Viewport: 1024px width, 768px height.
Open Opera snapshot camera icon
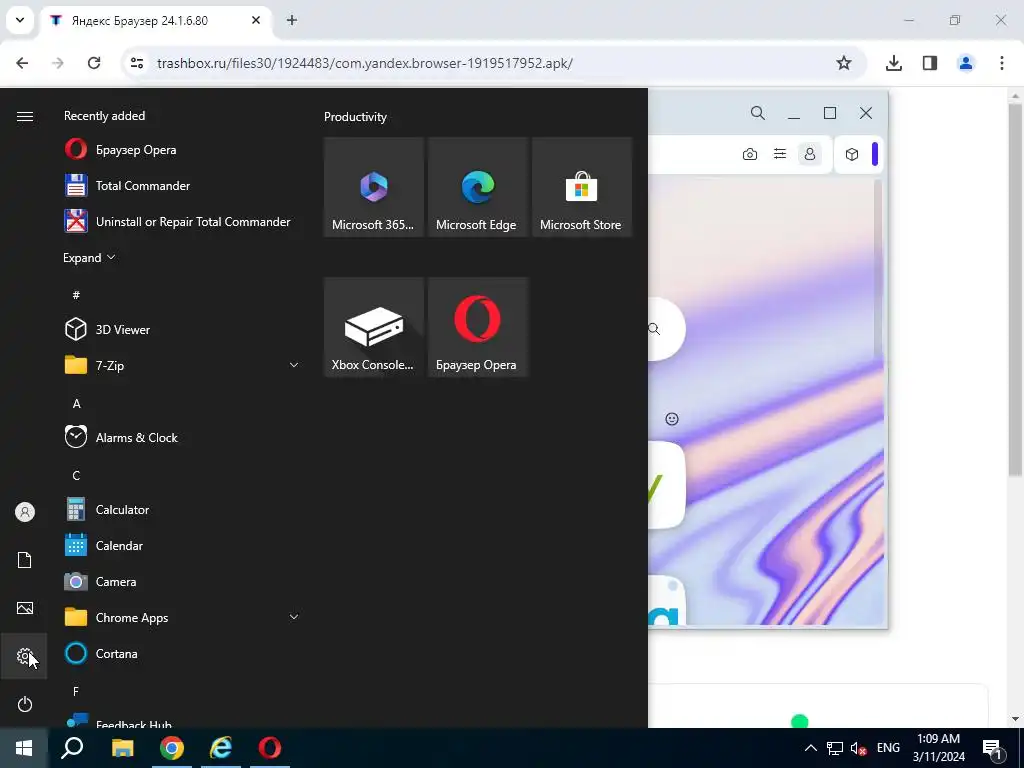tap(750, 154)
